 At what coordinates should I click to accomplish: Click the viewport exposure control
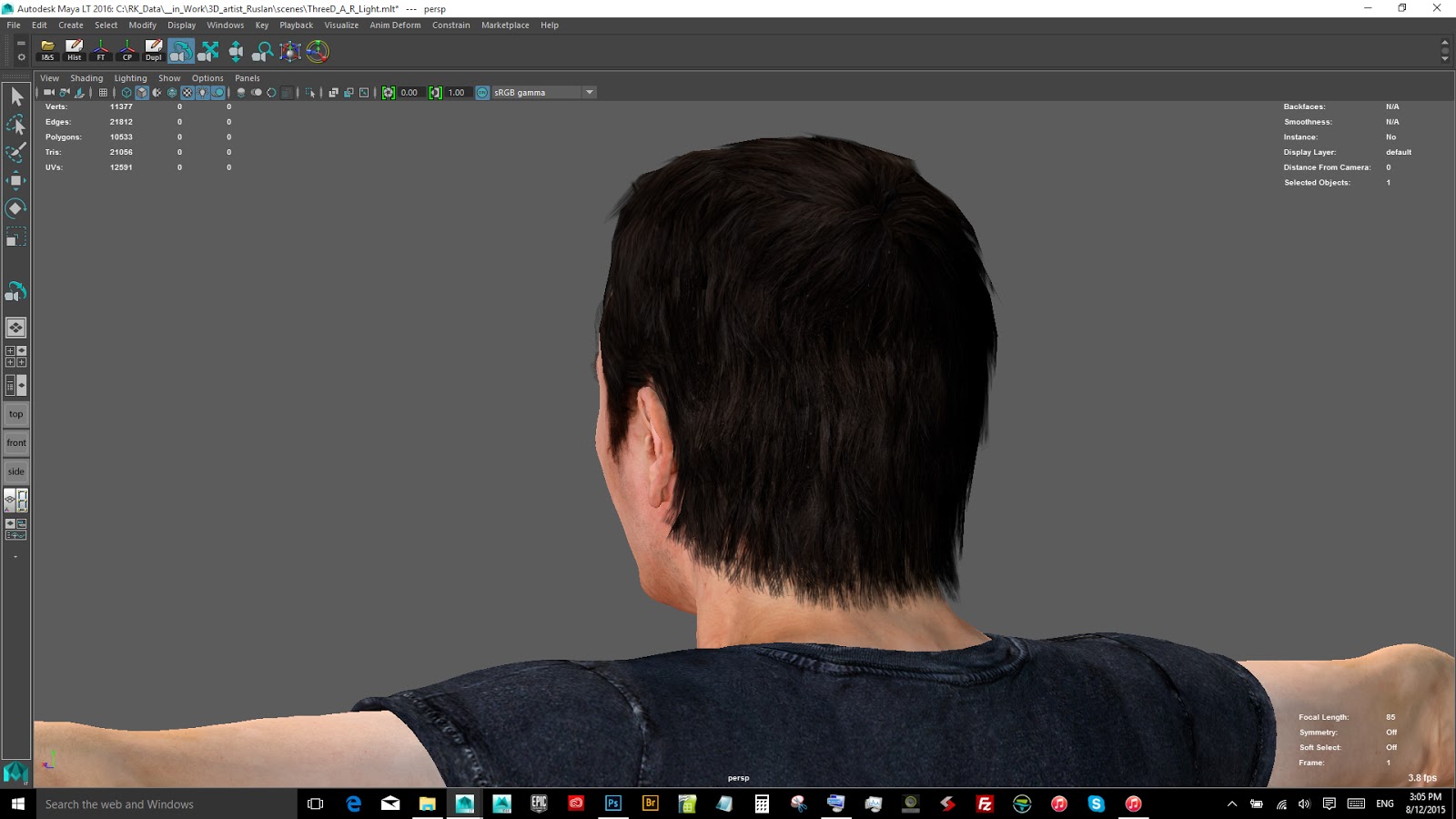pyautogui.click(x=389, y=92)
